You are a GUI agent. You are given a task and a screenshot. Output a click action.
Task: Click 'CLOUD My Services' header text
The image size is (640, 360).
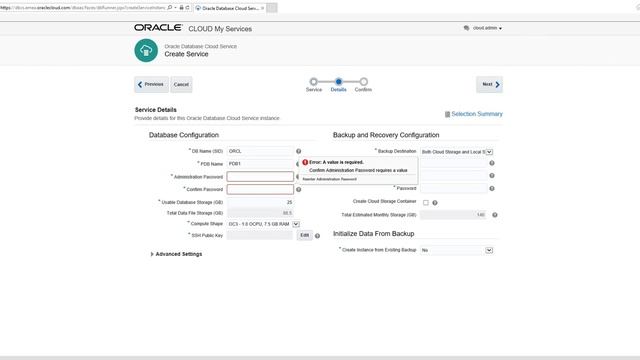point(220,29)
